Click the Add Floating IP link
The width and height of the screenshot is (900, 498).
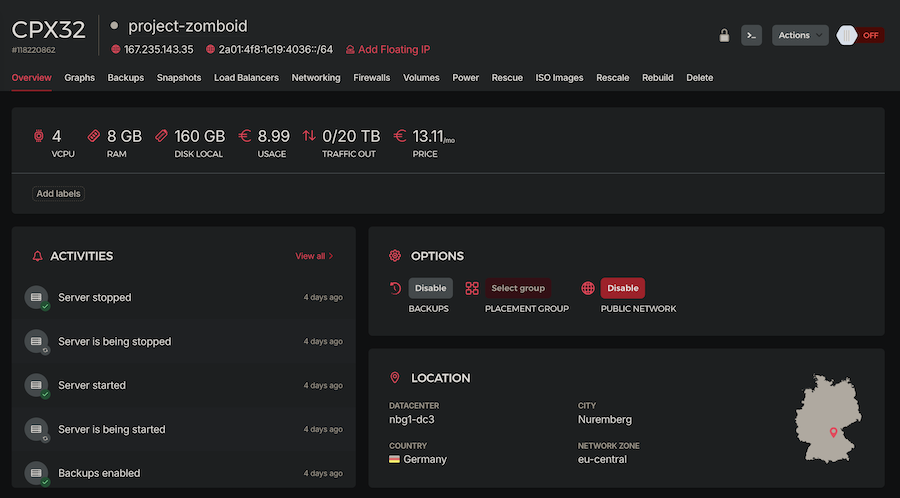click(393, 49)
